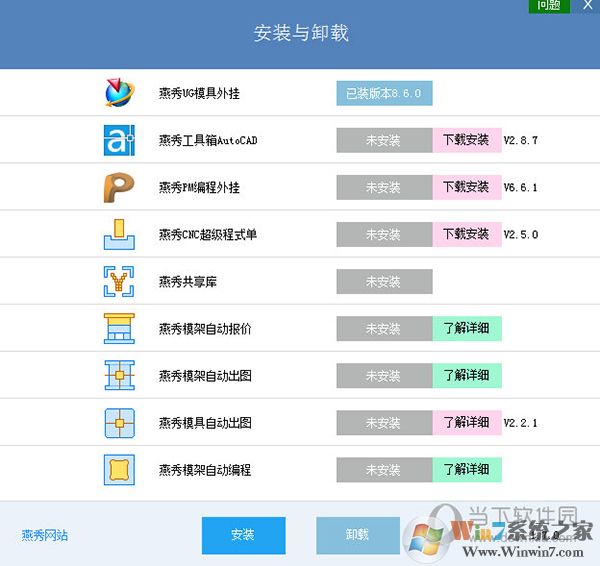Click 未安装 for 燕秀模架自动编程
Image resolution: width=600 pixels, height=566 pixels.
click(x=385, y=470)
